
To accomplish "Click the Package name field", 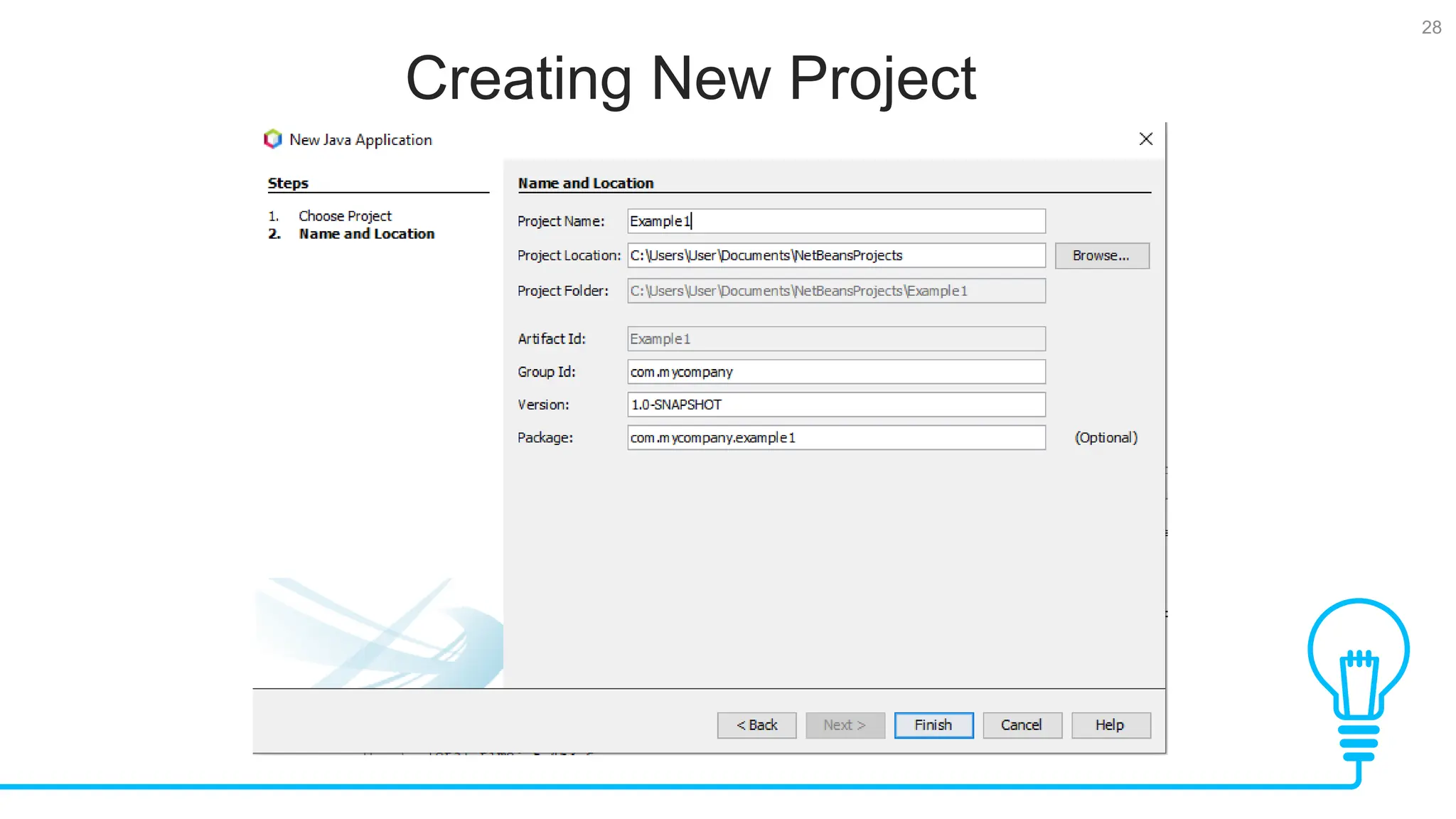I will coord(836,438).
